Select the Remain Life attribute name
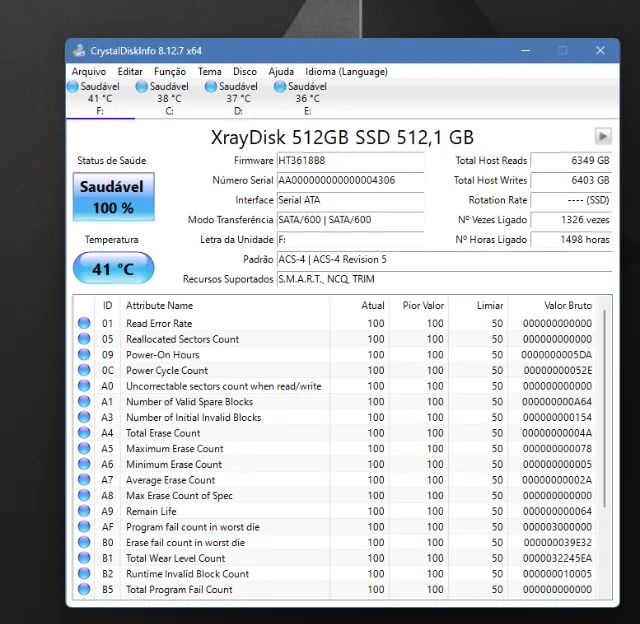 click(151, 511)
